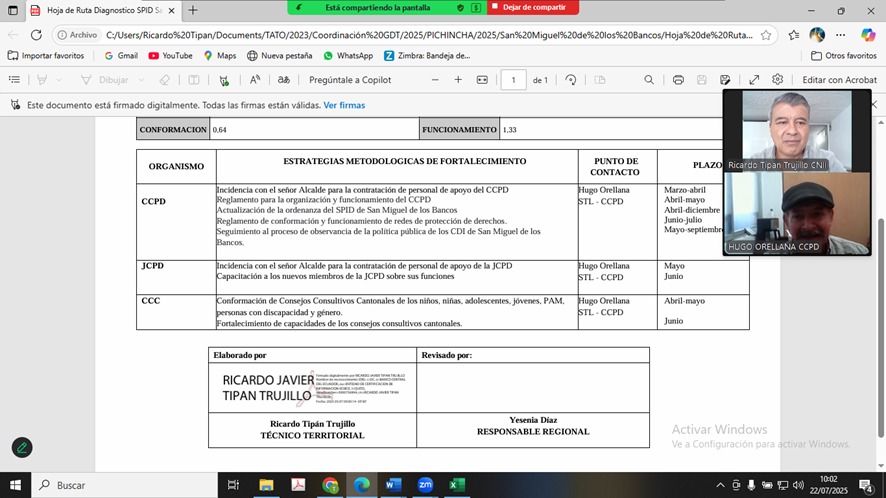Click the PDF save as icon
Screen dimensions: 886x498
[x=725, y=80]
